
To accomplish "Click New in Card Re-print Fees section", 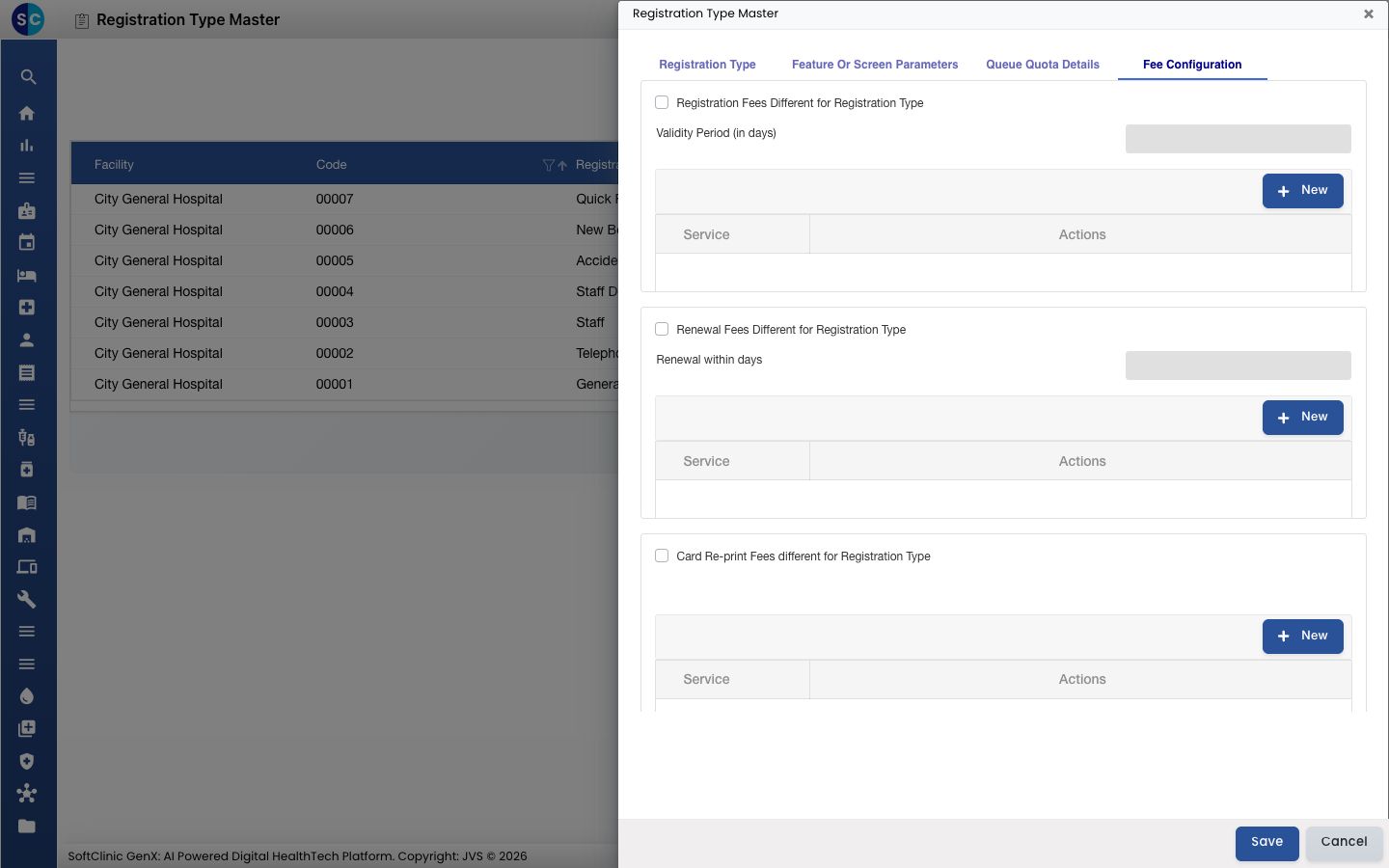I will pos(1302,637).
